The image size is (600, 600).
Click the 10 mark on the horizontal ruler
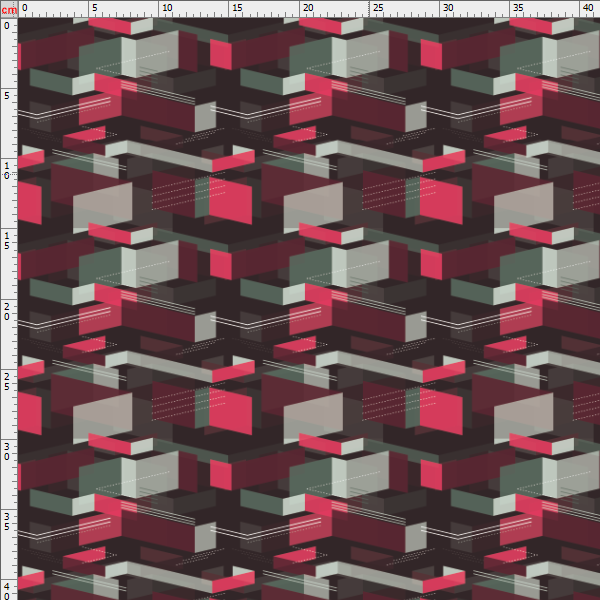click(167, 8)
